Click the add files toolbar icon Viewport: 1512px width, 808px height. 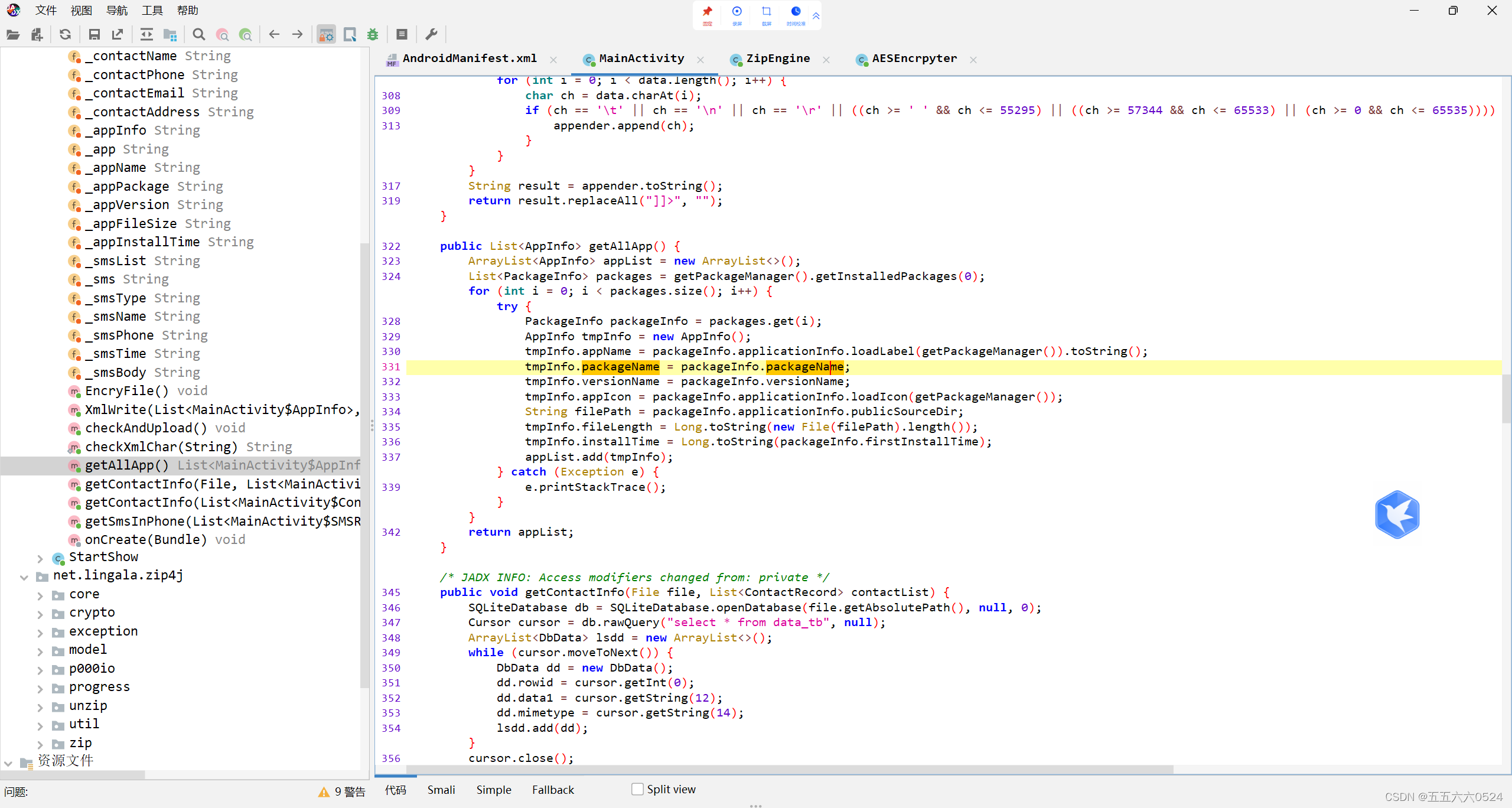coord(37,35)
